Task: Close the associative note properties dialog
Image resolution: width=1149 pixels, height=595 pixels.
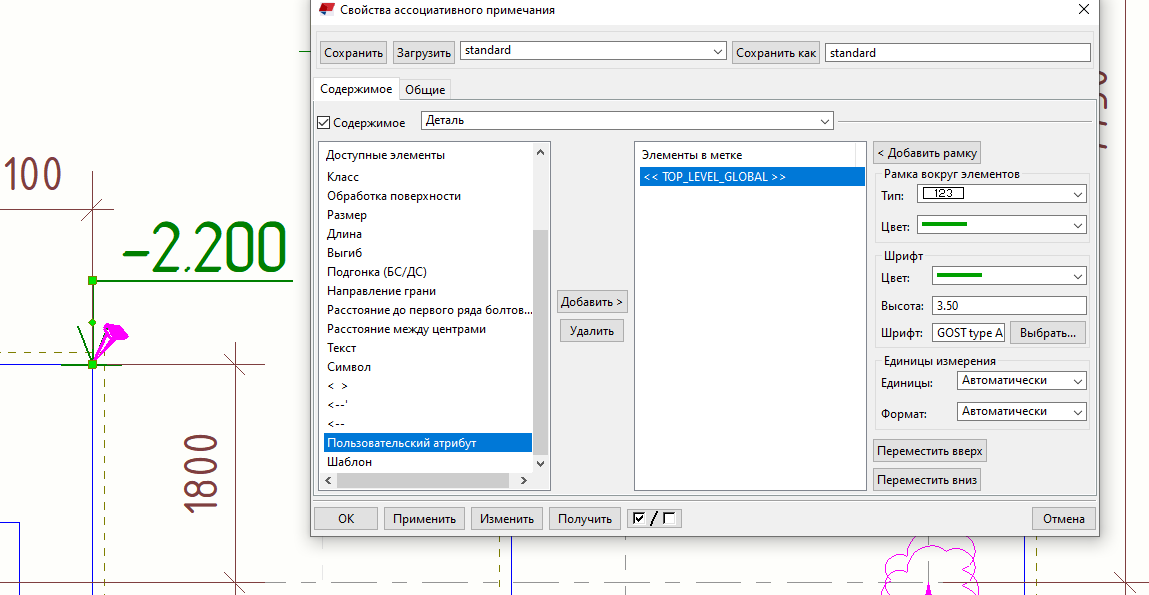Action: (x=1083, y=10)
